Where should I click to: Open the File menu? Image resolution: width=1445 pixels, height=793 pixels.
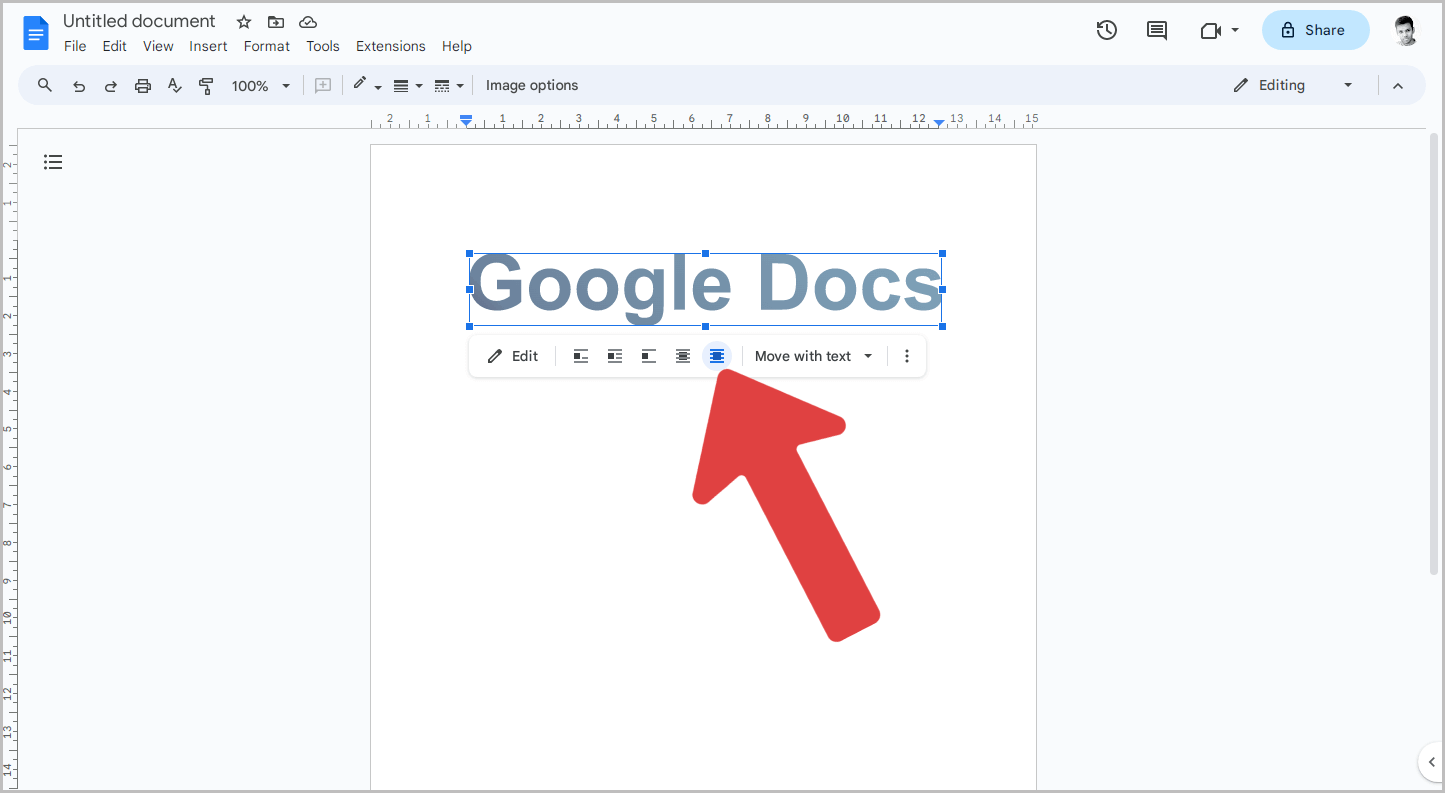click(x=75, y=46)
